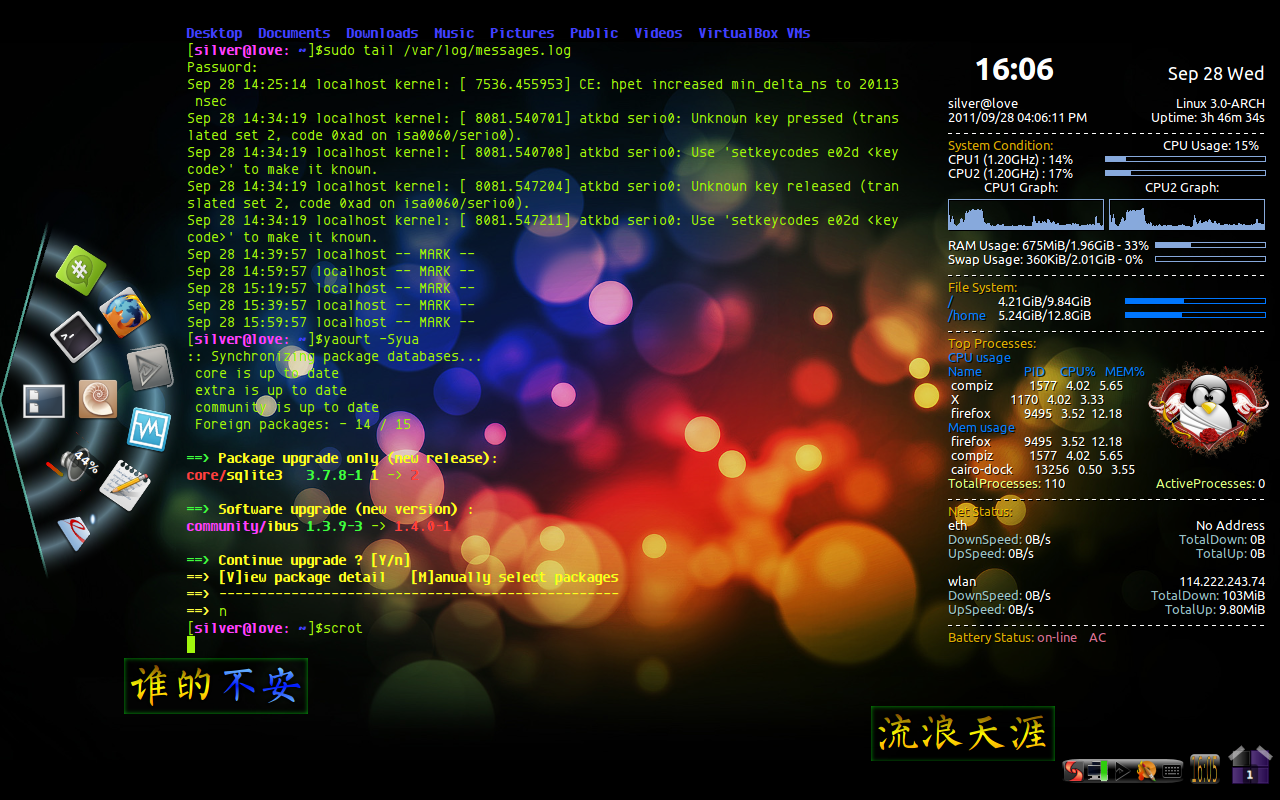1280x800 pixels.
Task: Click the 44% volume speaker icon
Action: 75,464
